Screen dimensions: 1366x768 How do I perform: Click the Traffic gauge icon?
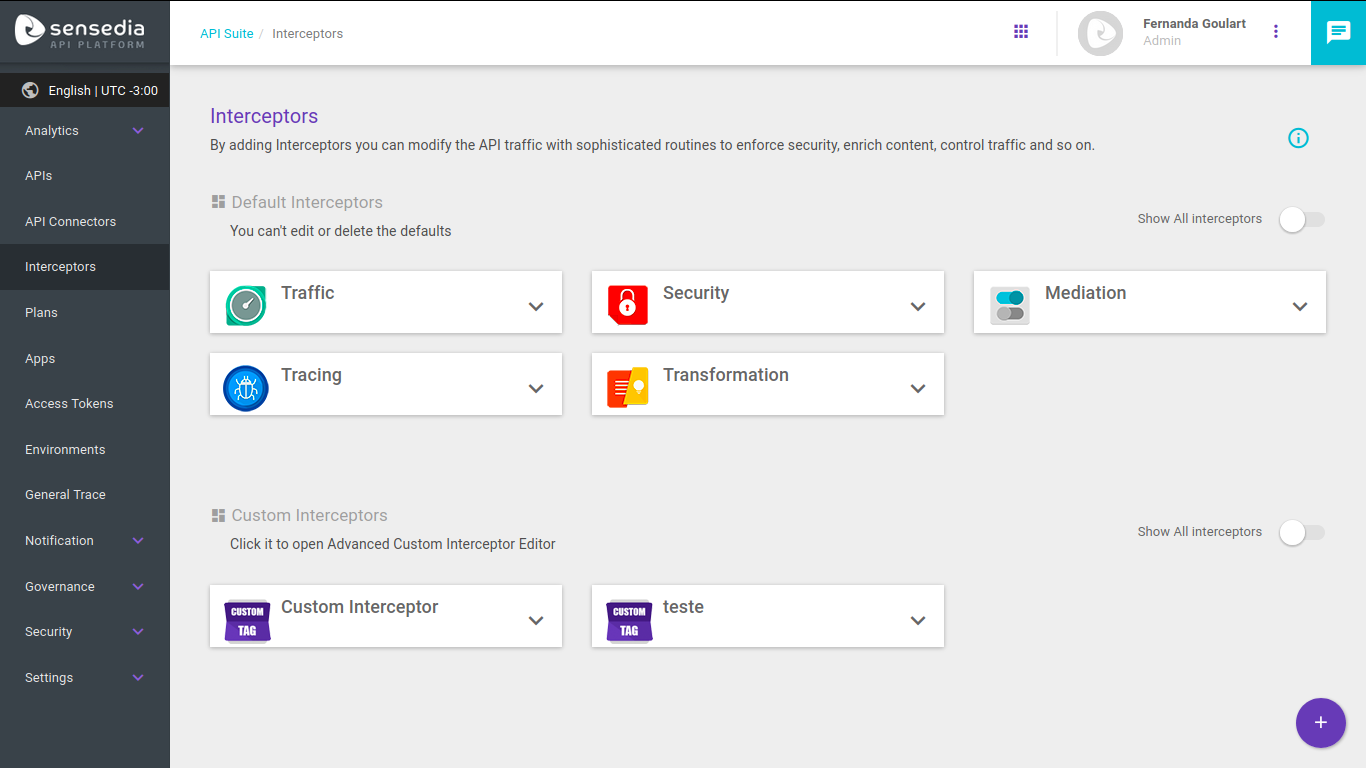(245, 305)
